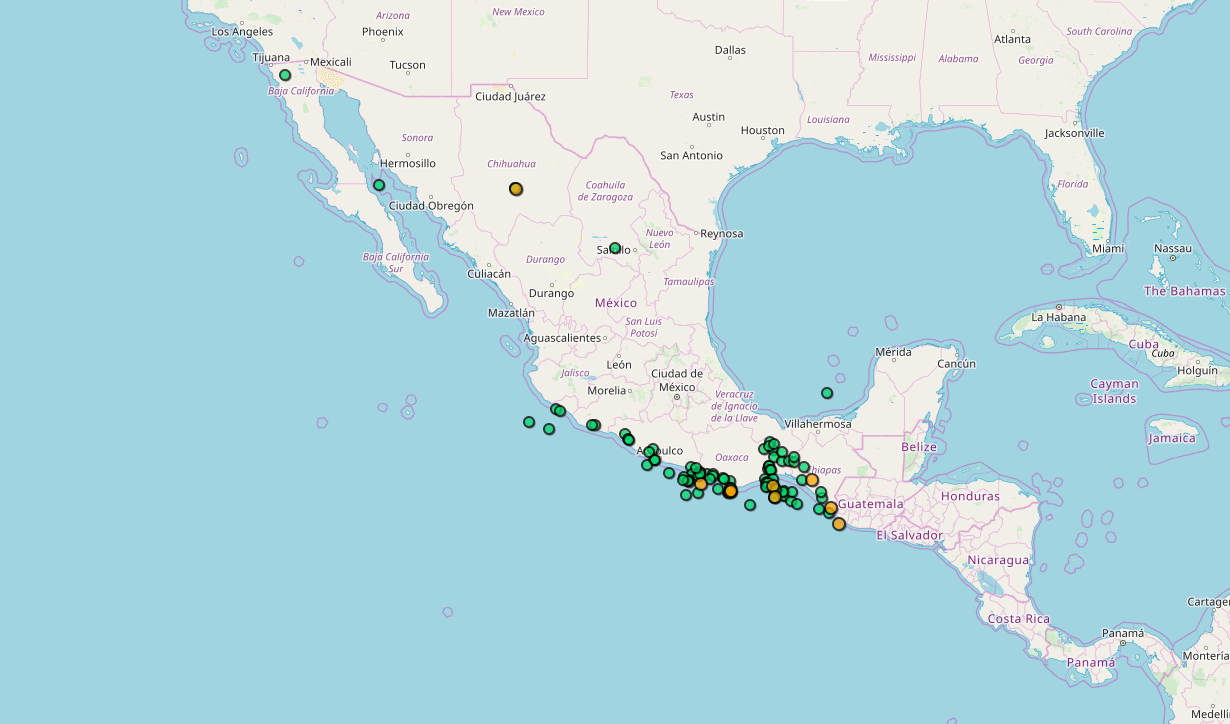
Task: Click the Houston city label
Action: [763, 131]
